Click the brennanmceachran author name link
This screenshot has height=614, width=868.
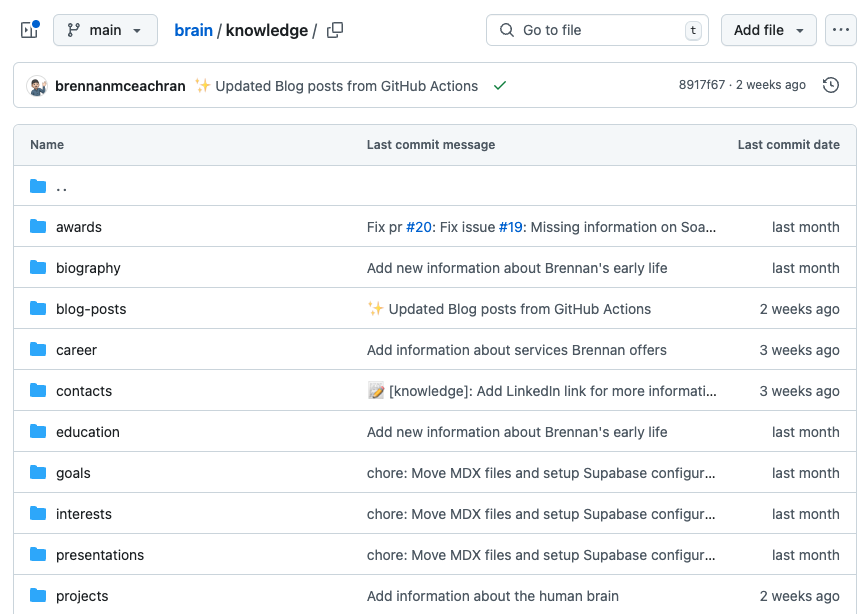coord(121,86)
